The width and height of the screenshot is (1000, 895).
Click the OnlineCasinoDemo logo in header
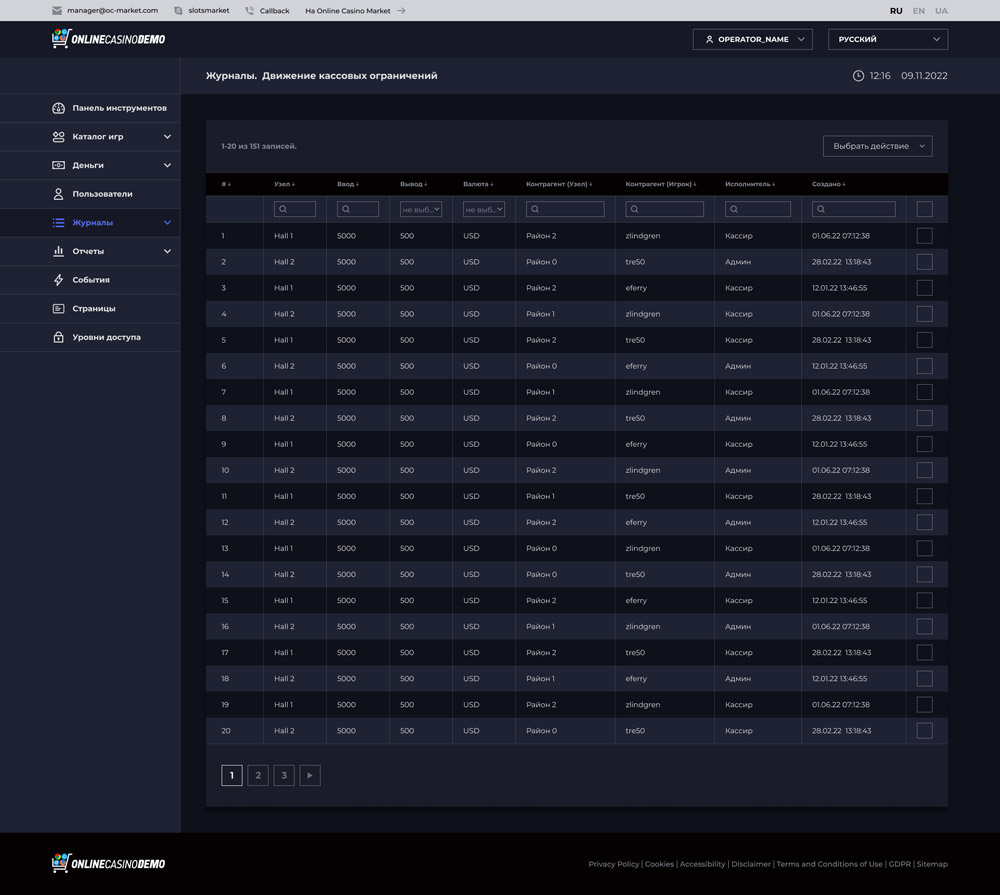point(108,39)
